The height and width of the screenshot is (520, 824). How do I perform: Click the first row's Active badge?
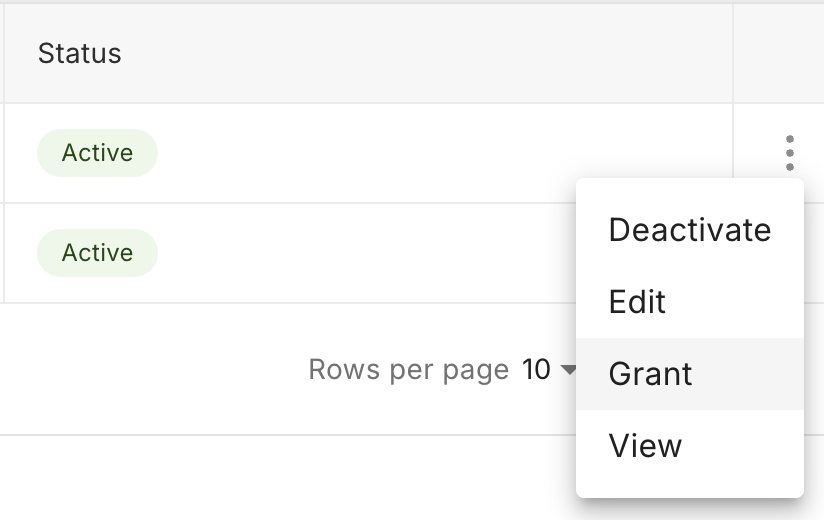tap(97, 153)
